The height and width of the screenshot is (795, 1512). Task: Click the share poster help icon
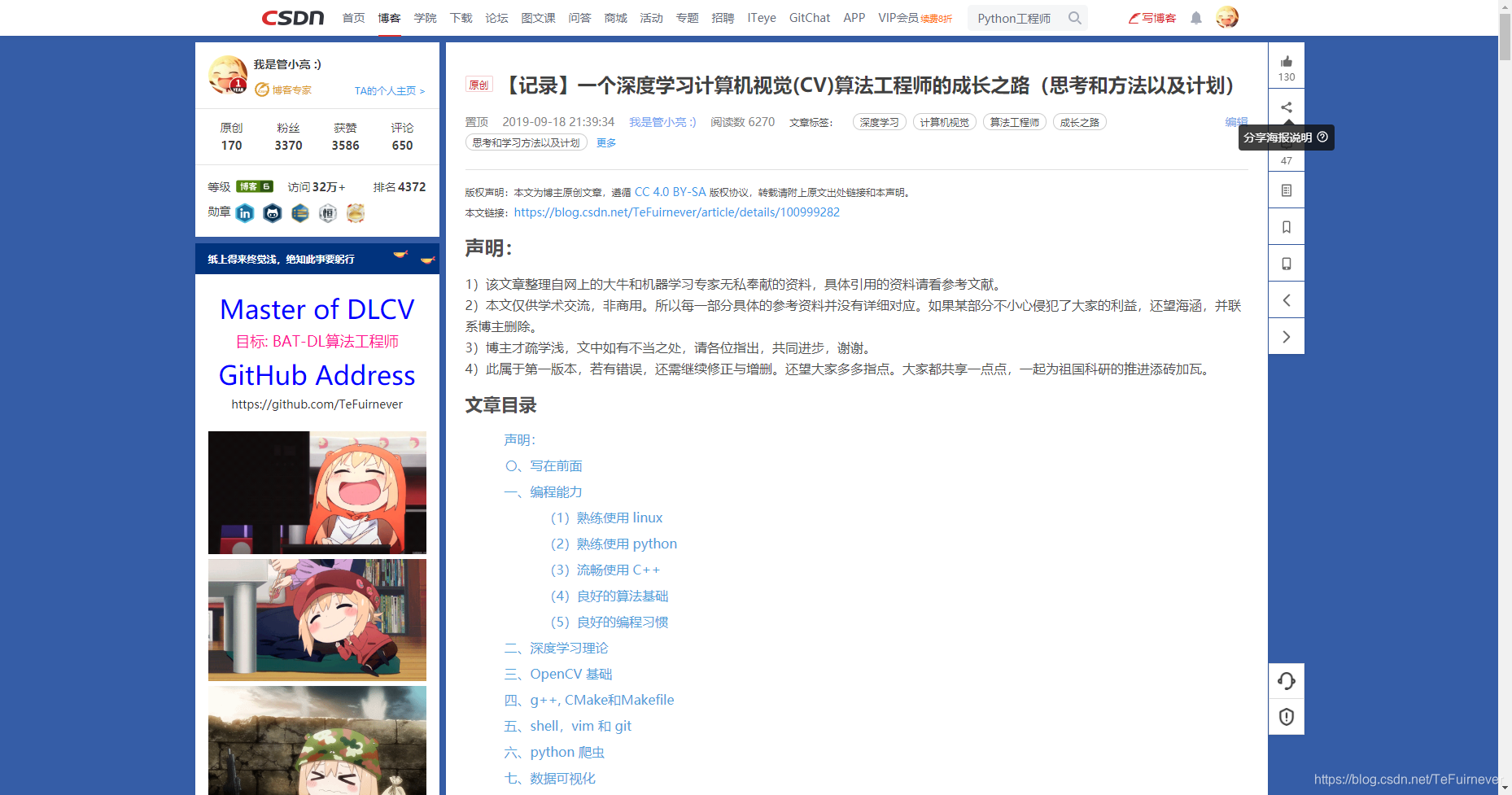[x=1322, y=137]
